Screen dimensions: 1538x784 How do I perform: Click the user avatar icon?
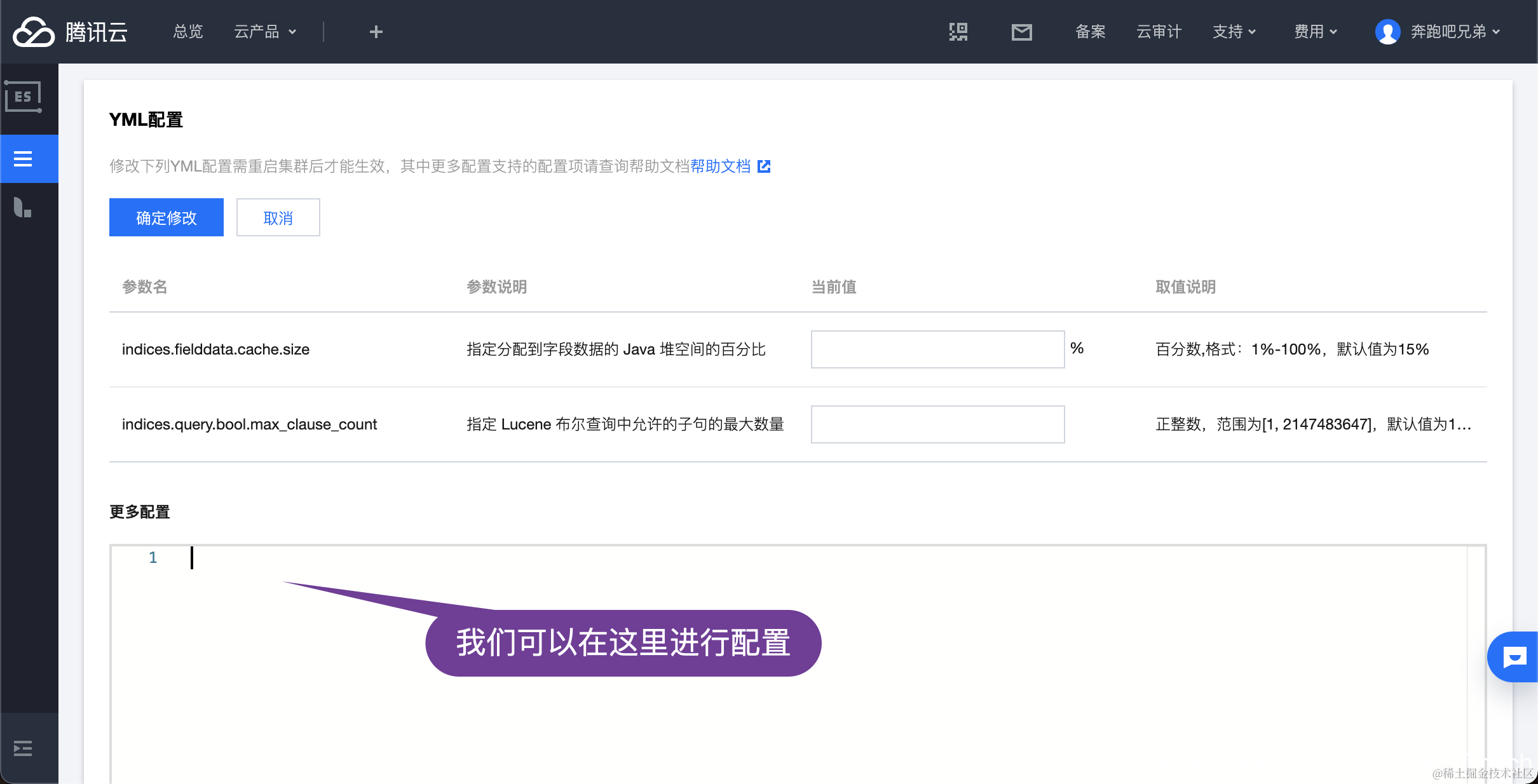[1387, 32]
